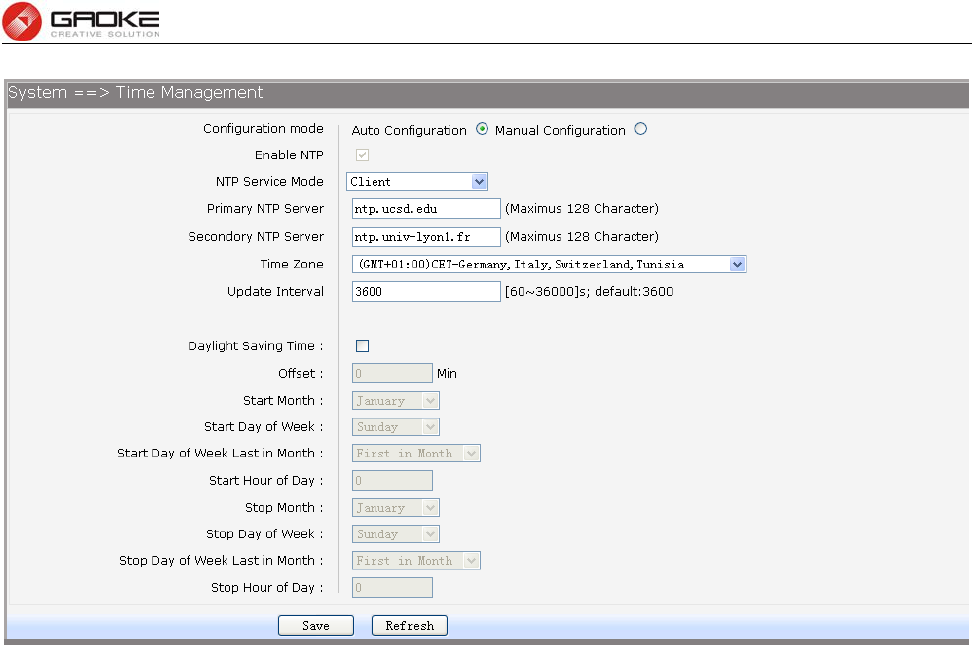The image size is (972, 645).
Task: Click the 'Time Zone' label
Action: (x=292, y=264)
